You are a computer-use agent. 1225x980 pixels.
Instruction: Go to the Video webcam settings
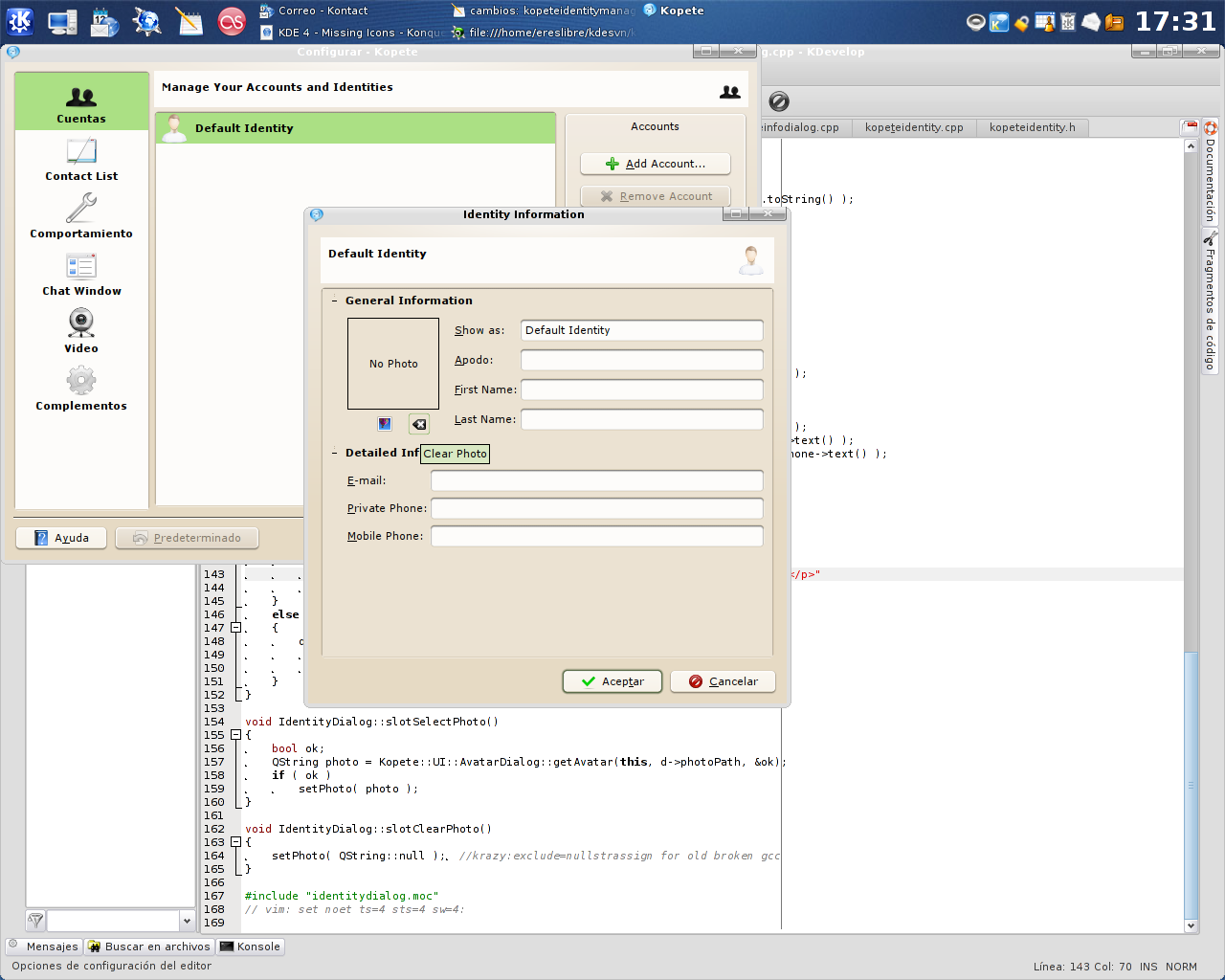coord(81,331)
